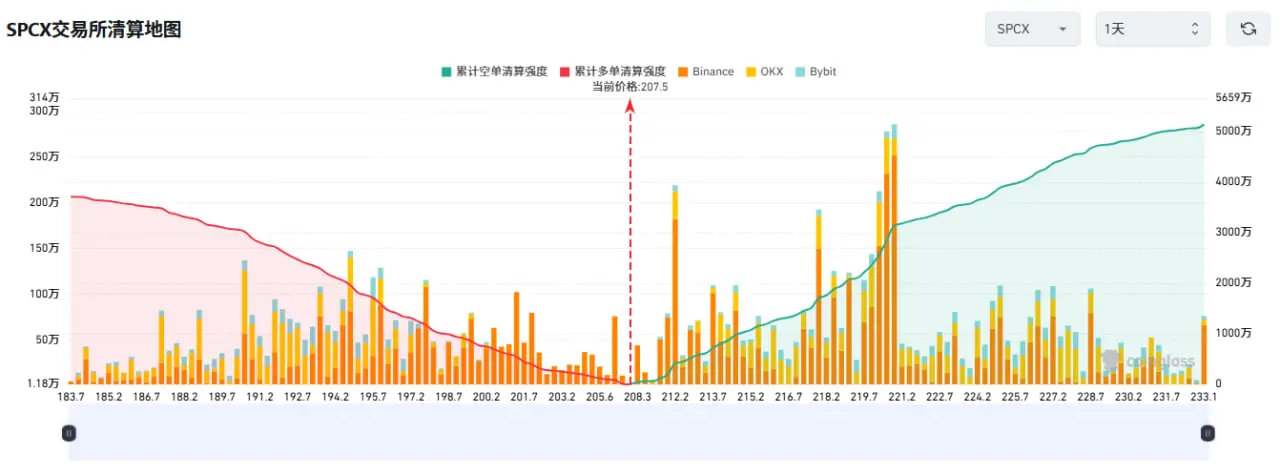Click the 3000万 right axis label
1280x474 pixels.
(x=1233, y=231)
